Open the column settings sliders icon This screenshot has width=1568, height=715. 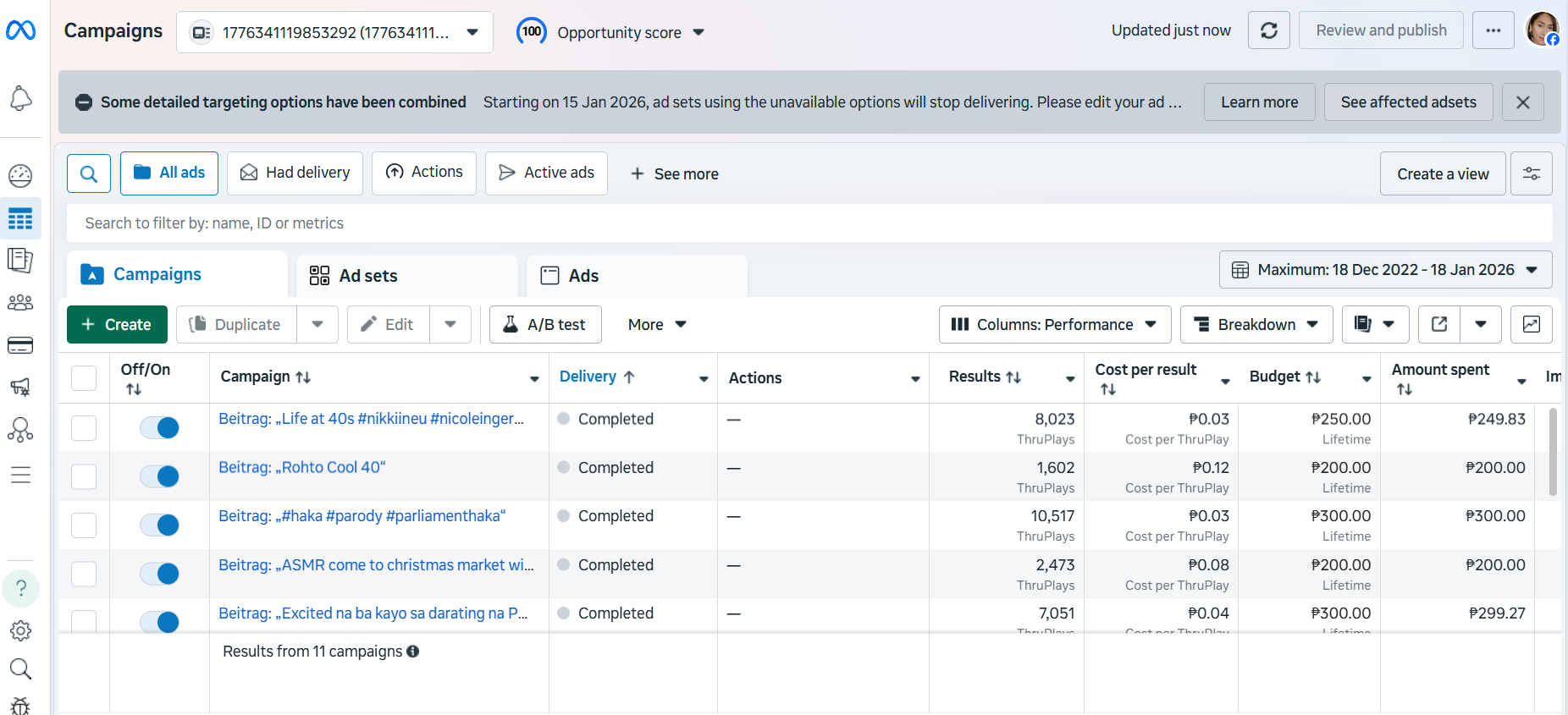click(1531, 173)
